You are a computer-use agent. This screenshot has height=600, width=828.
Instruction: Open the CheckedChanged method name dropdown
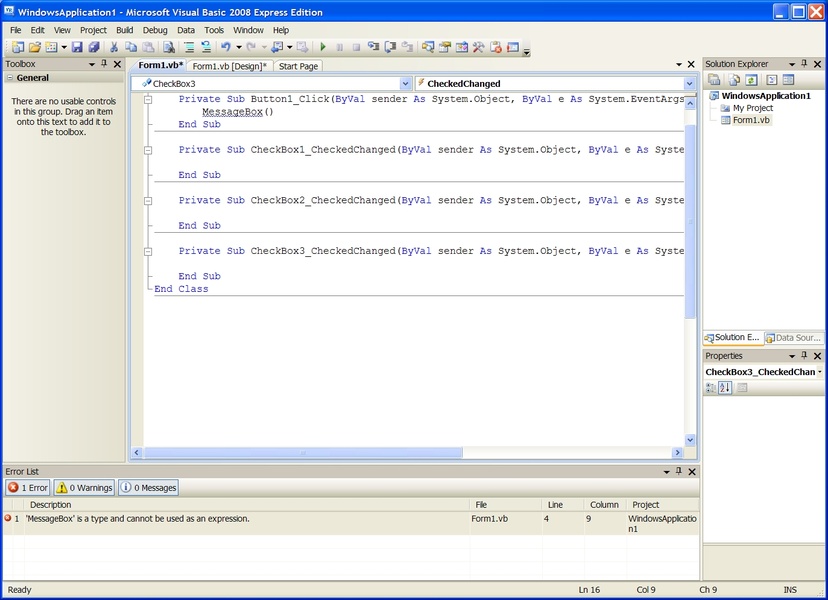(689, 84)
